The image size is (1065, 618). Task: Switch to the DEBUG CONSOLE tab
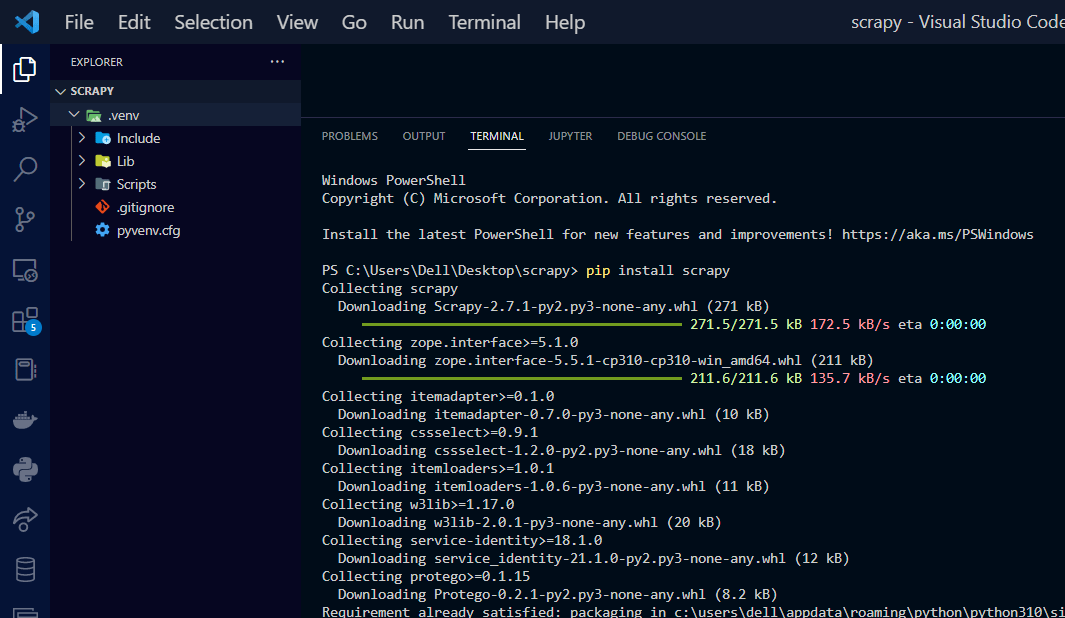[x=662, y=137]
